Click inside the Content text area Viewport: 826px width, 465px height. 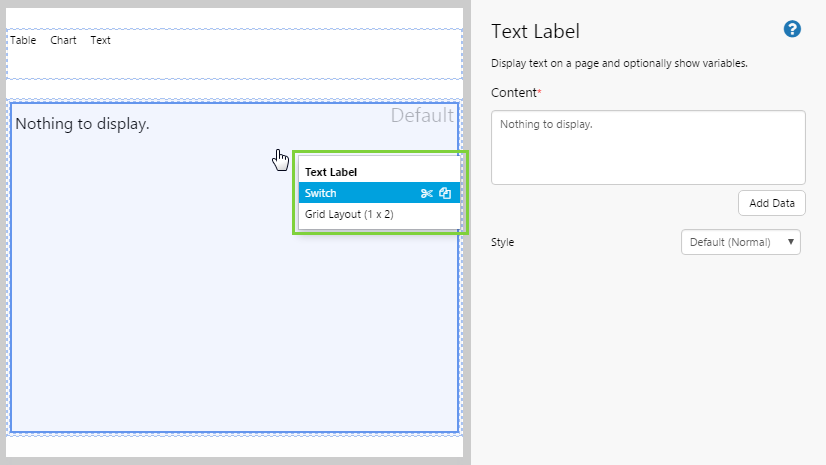tap(648, 148)
